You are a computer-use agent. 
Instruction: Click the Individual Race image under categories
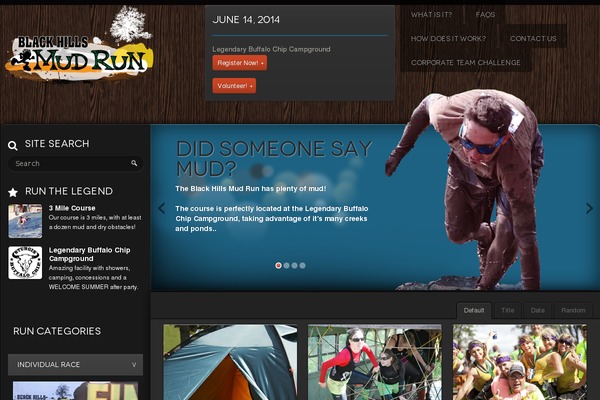tap(75, 390)
